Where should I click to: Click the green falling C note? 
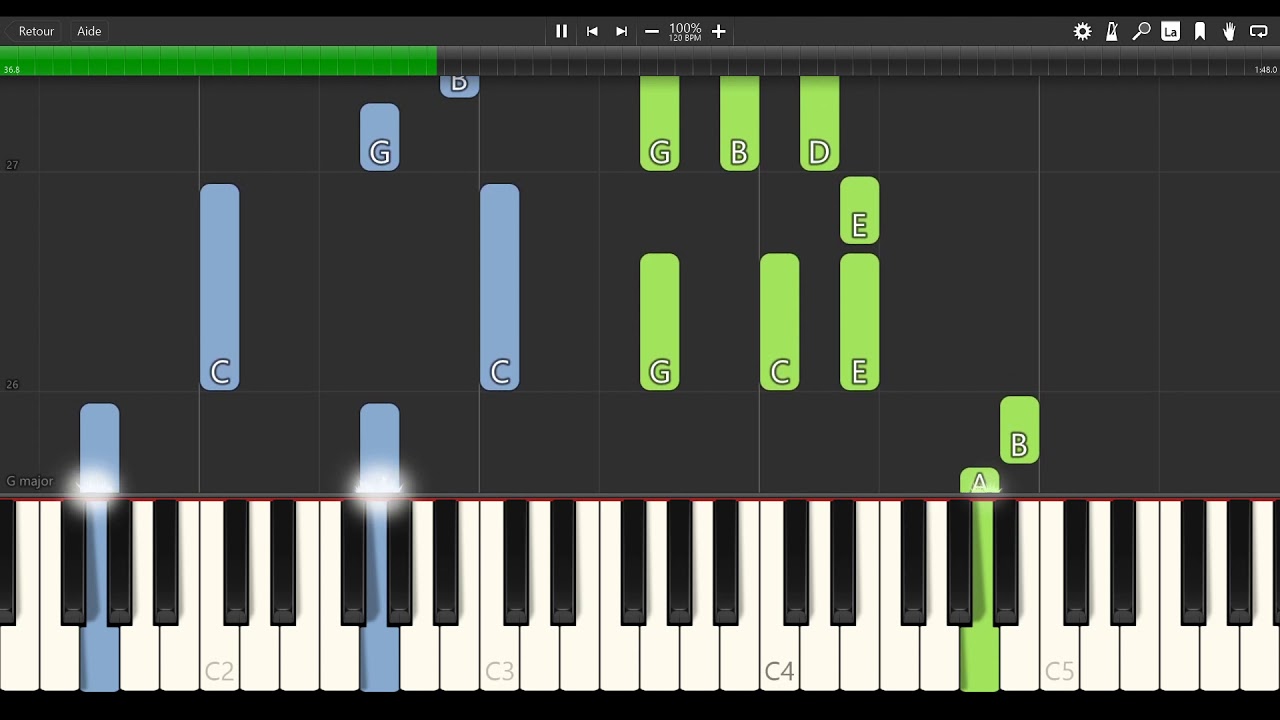click(x=779, y=322)
